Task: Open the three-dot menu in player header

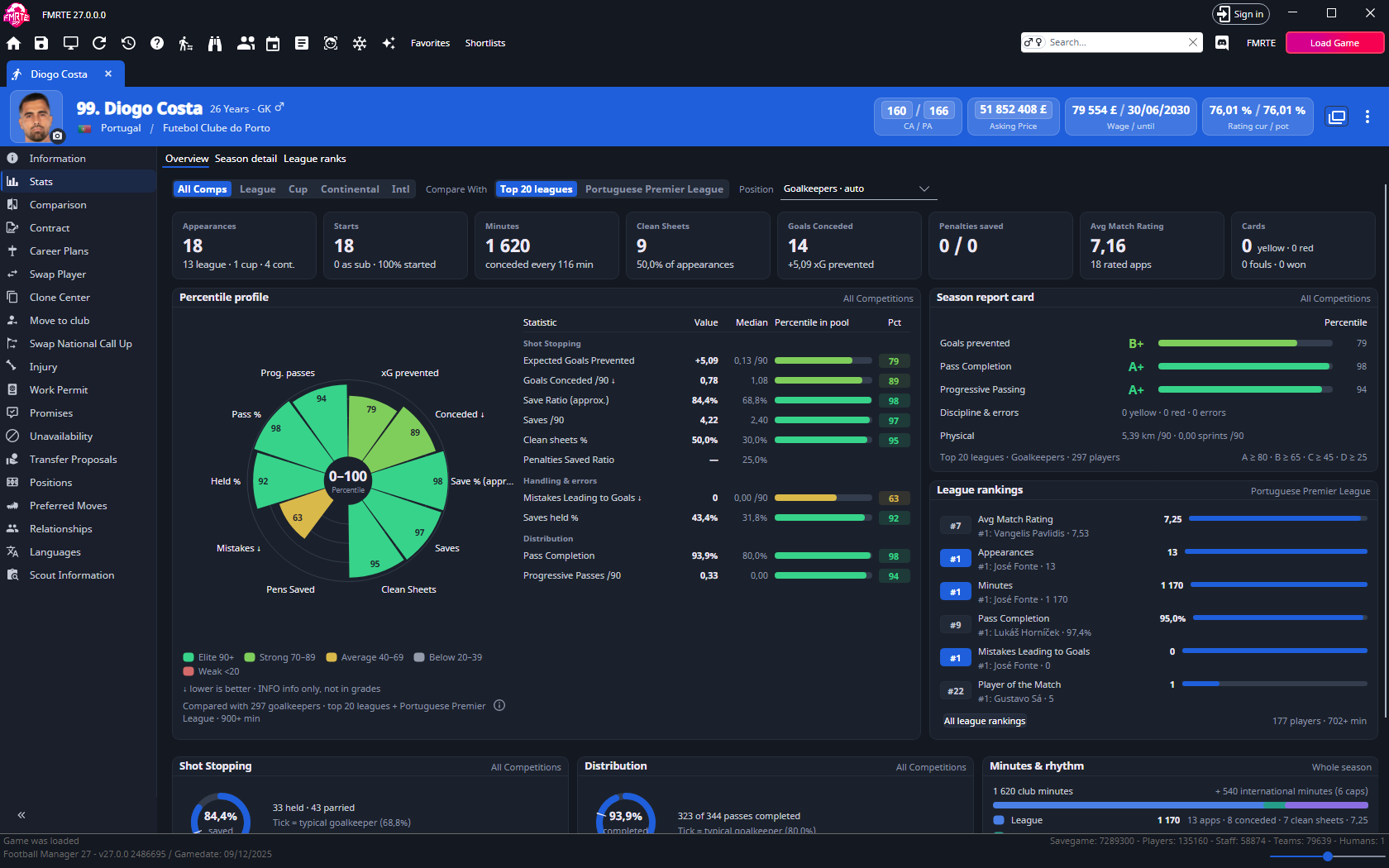Action: pyautogui.click(x=1368, y=117)
